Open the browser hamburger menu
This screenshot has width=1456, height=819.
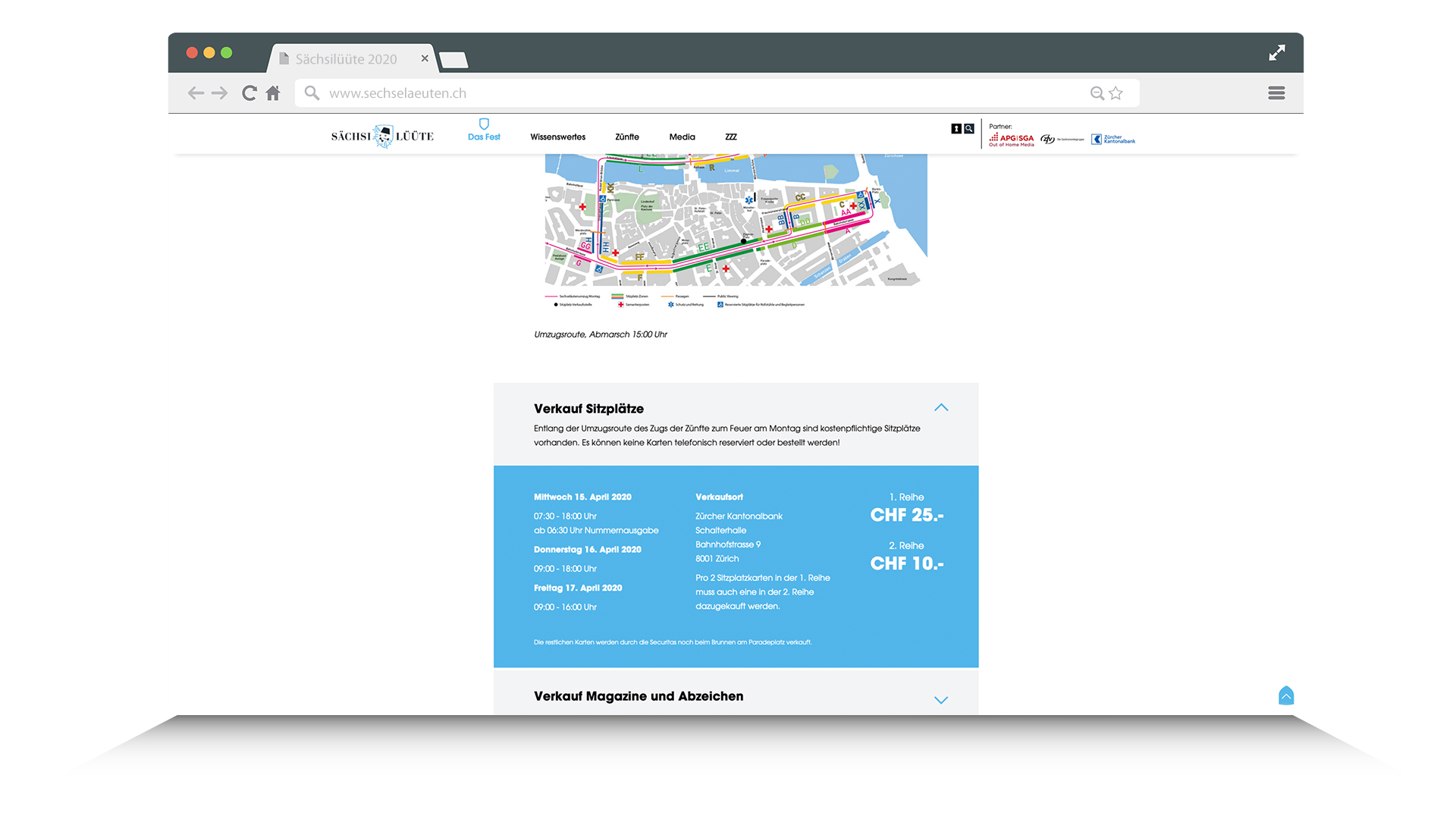tap(1276, 93)
